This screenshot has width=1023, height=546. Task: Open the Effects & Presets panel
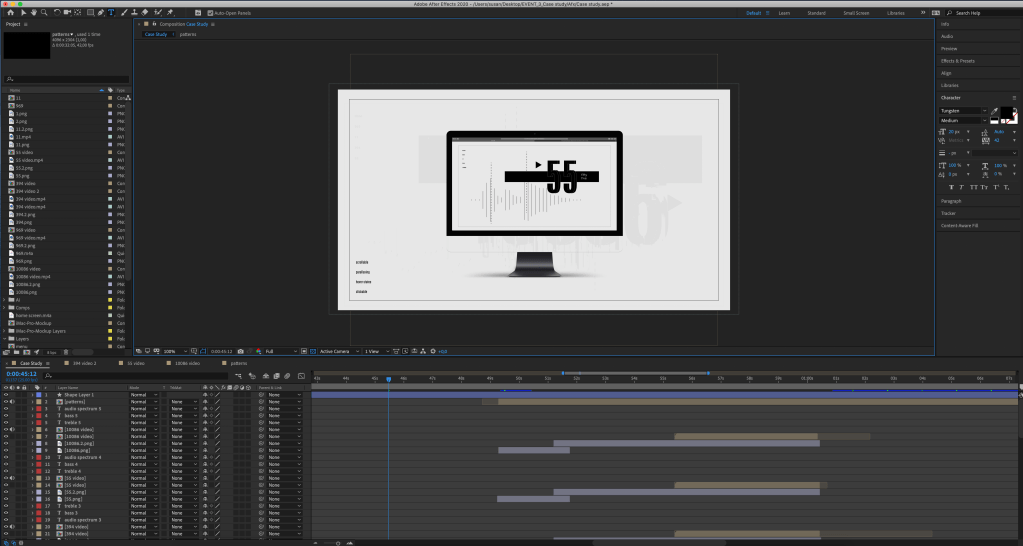[x=958, y=61]
